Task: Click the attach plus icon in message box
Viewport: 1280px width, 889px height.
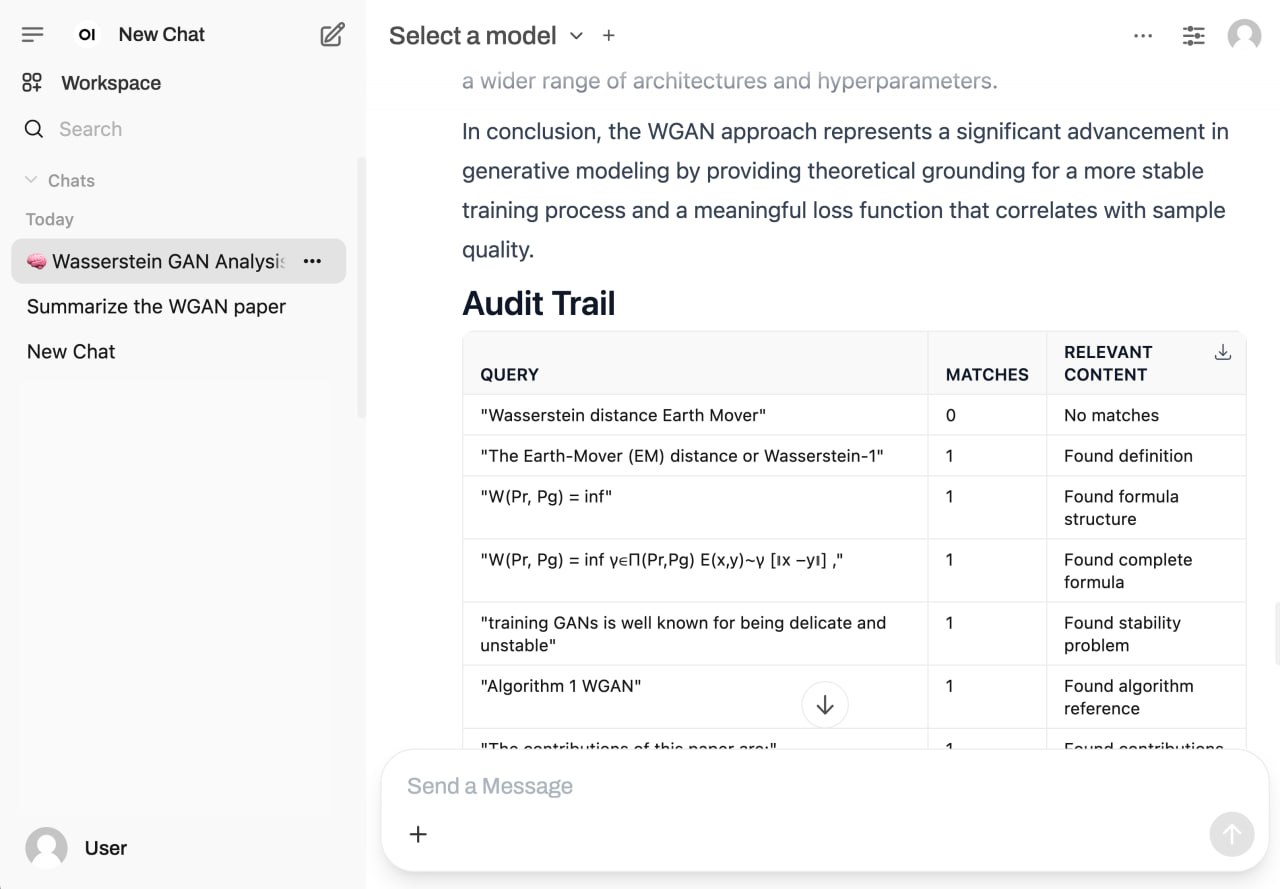Action: (419, 834)
